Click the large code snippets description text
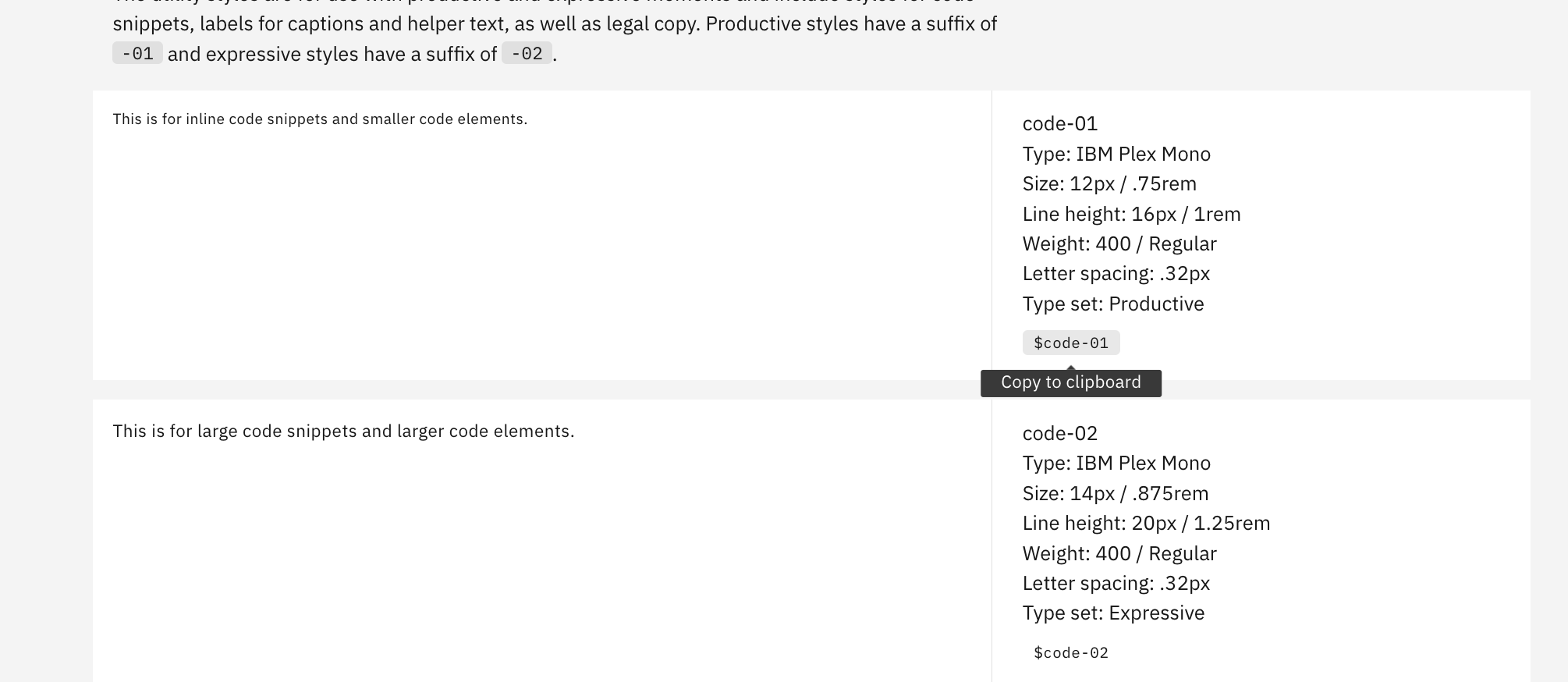The image size is (1568, 682). click(x=343, y=430)
